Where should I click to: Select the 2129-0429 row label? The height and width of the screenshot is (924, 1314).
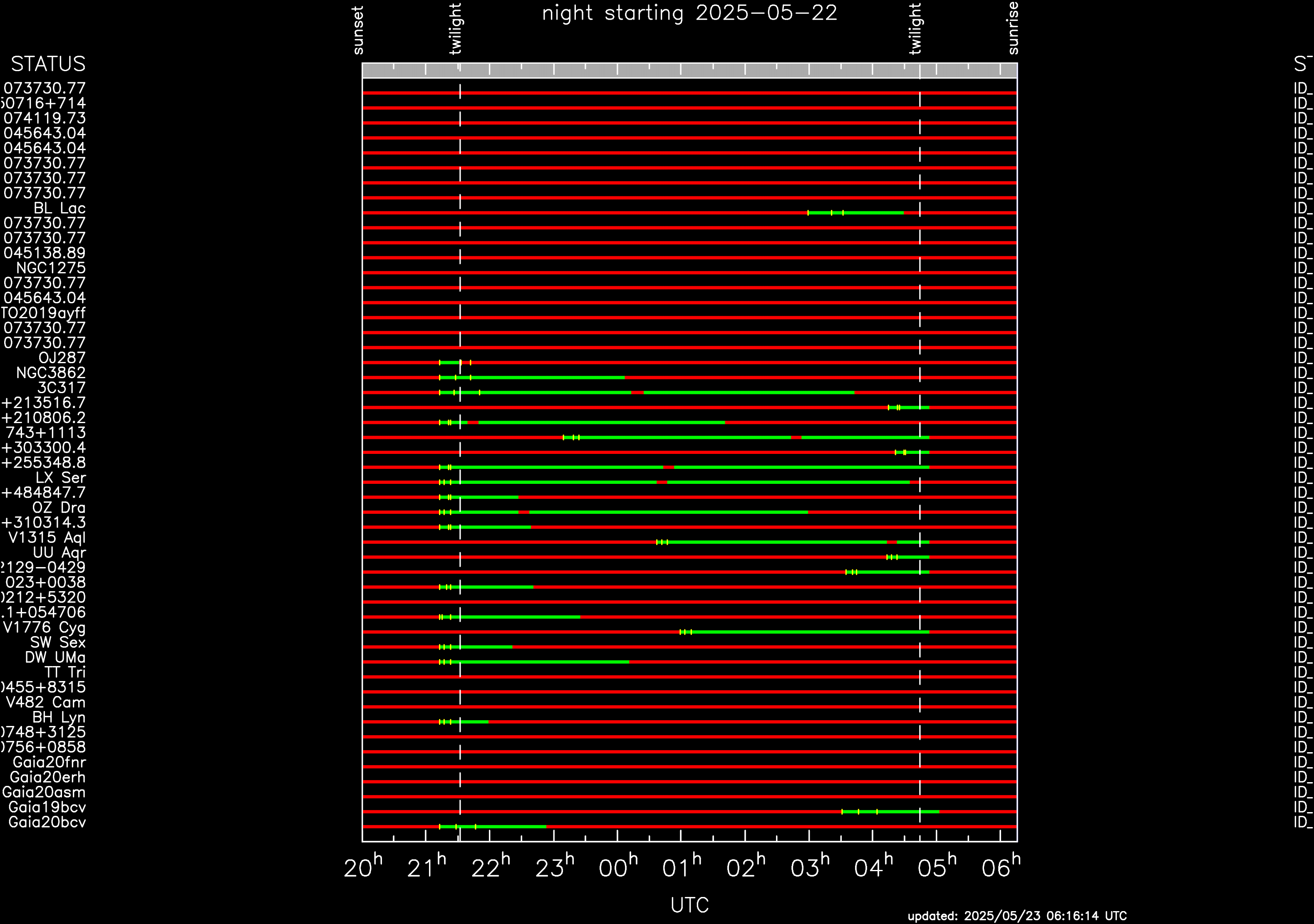tap(43, 567)
